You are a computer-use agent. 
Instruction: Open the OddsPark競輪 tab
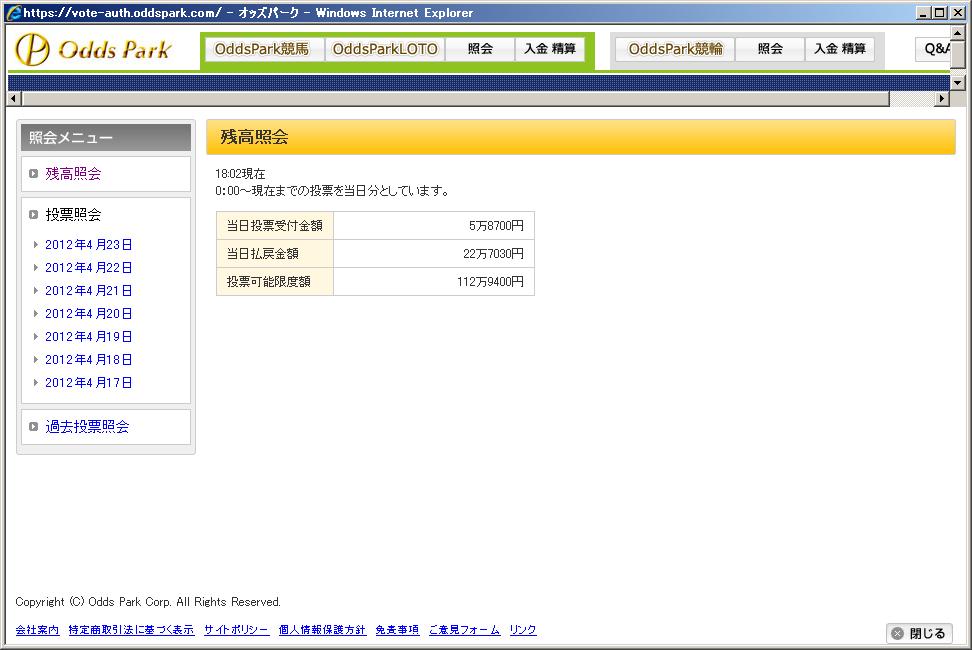pyautogui.click(x=675, y=49)
